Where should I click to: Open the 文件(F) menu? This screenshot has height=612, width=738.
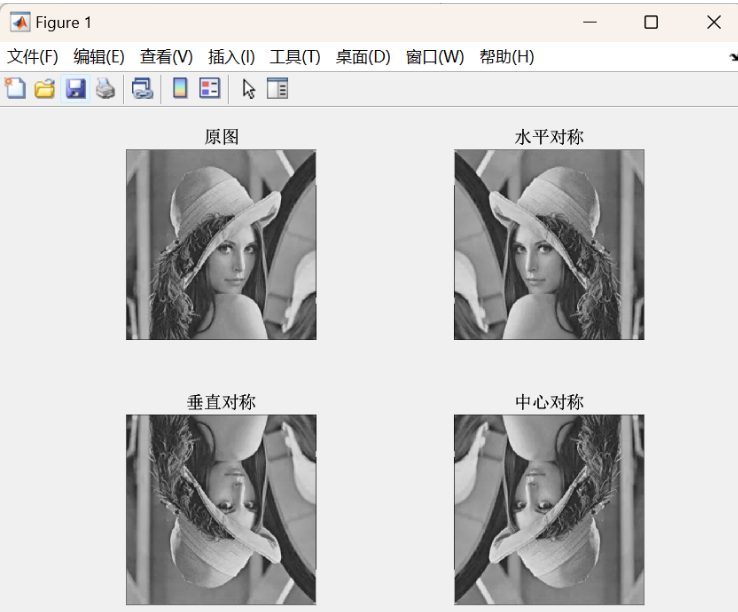click(32, 57)
